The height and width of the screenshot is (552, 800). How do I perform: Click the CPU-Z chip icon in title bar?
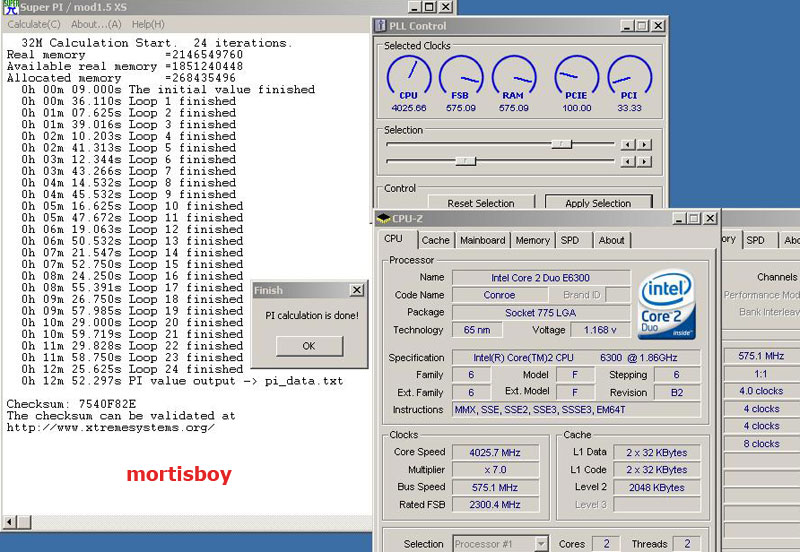tap(383, 218)
